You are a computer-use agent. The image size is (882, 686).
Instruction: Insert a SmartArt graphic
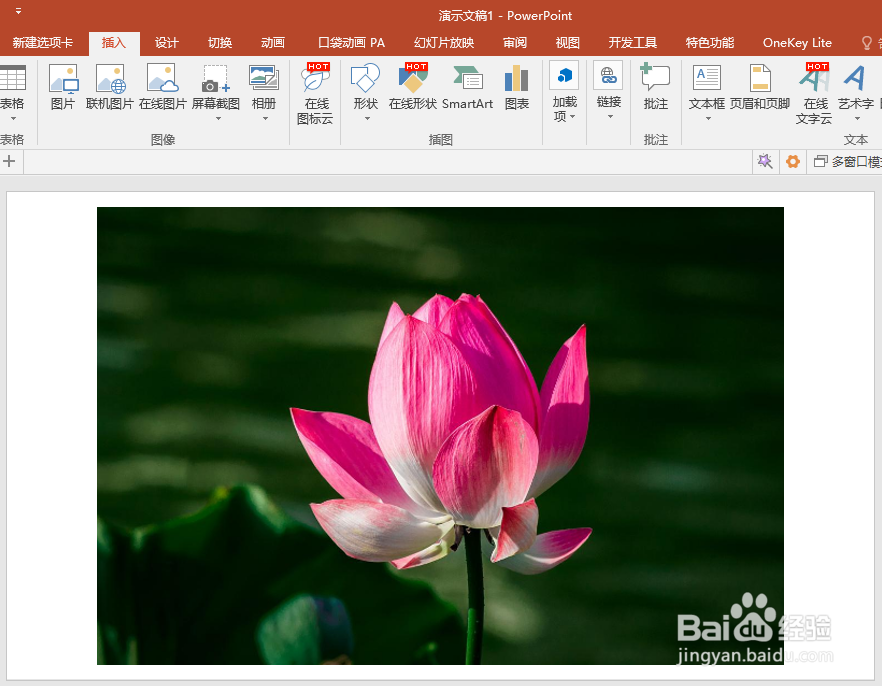pos(467,78)
